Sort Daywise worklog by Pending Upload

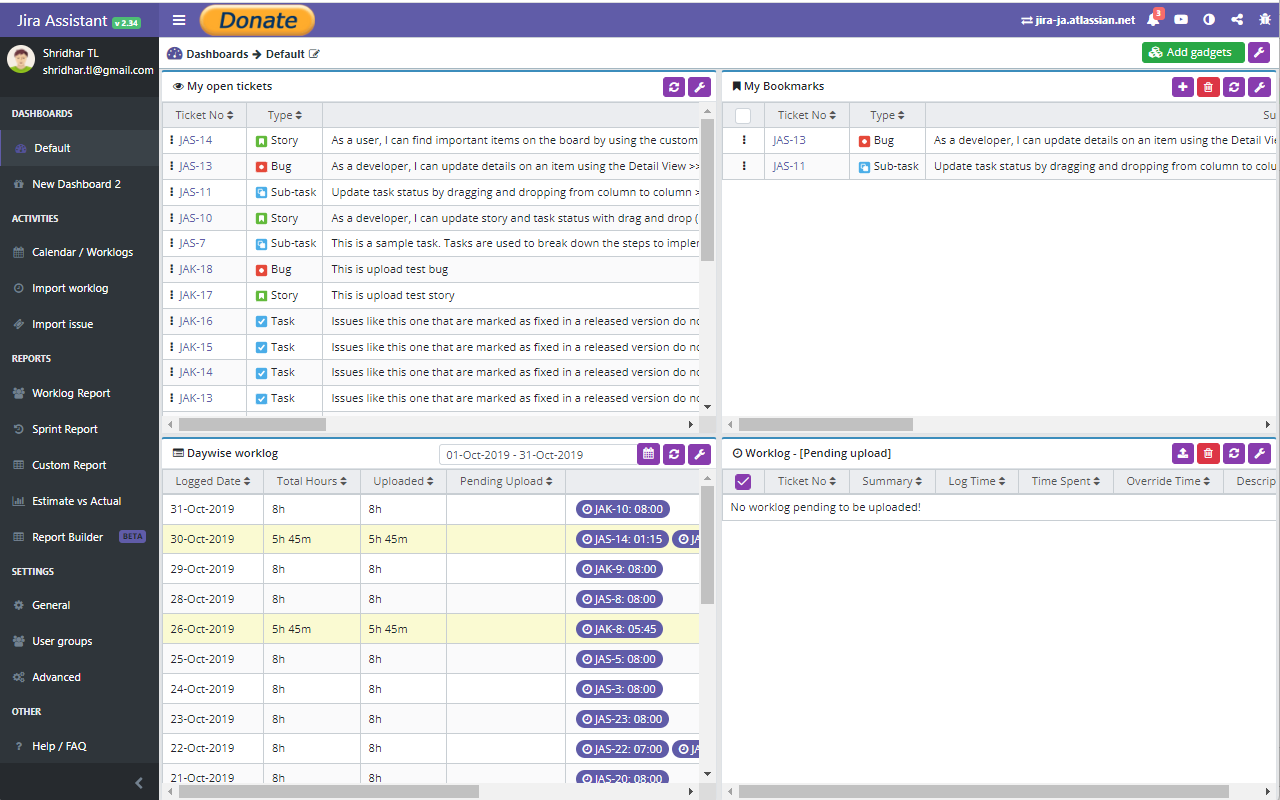tap(506, 482)
